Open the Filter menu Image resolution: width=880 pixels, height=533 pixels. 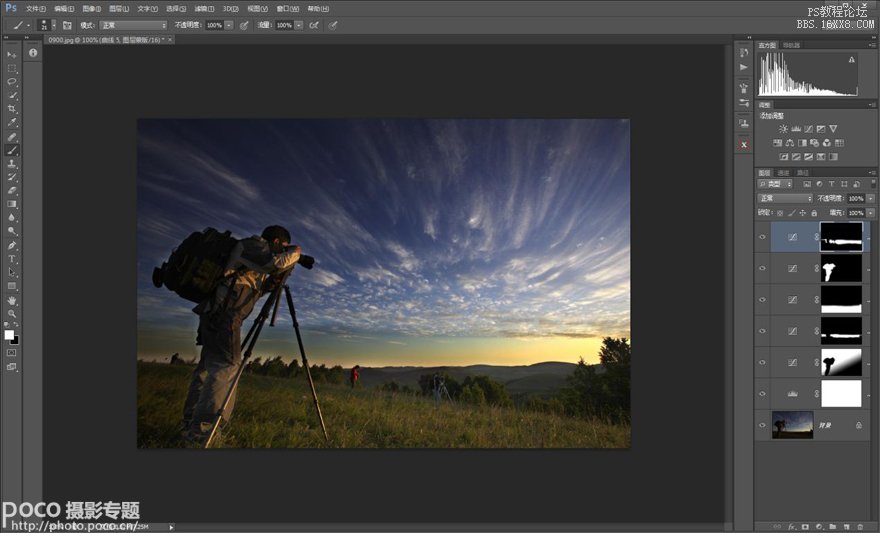pos(204,9)
